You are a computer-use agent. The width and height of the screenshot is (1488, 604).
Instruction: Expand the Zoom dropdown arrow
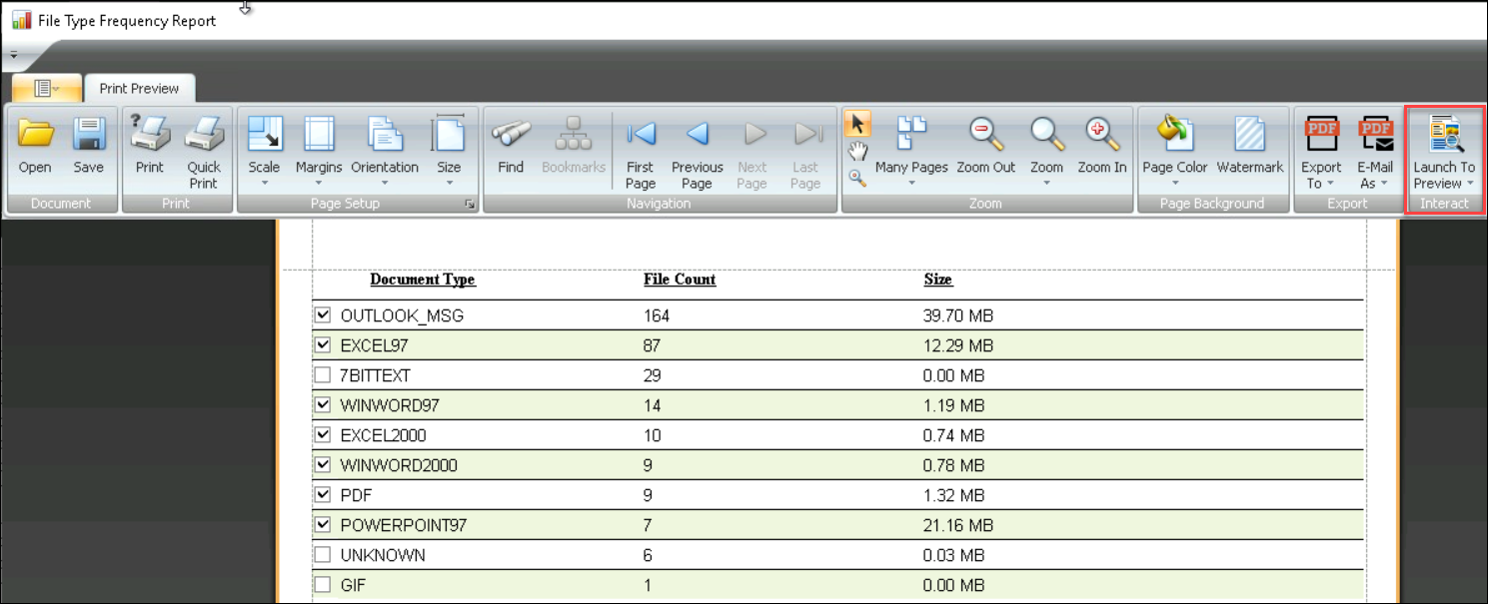tap(1047, 184)
